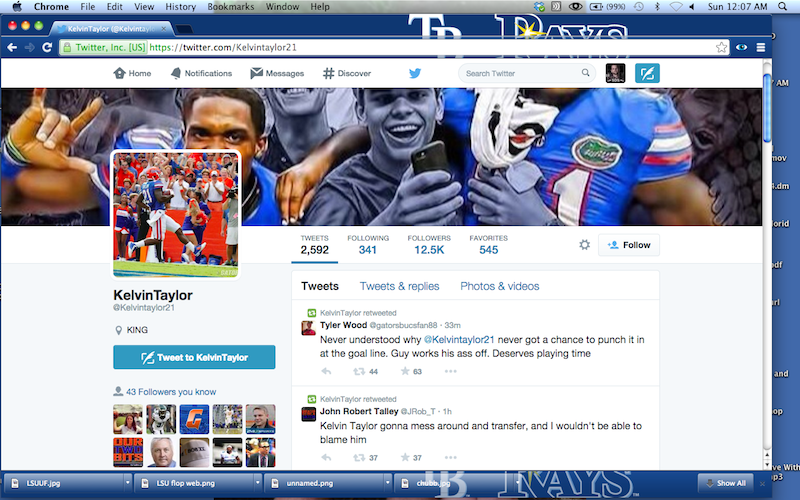This screenshot has height=500, width=800.
Task: Open the Bookmarks menu
Action: click(x=231, y=7)
